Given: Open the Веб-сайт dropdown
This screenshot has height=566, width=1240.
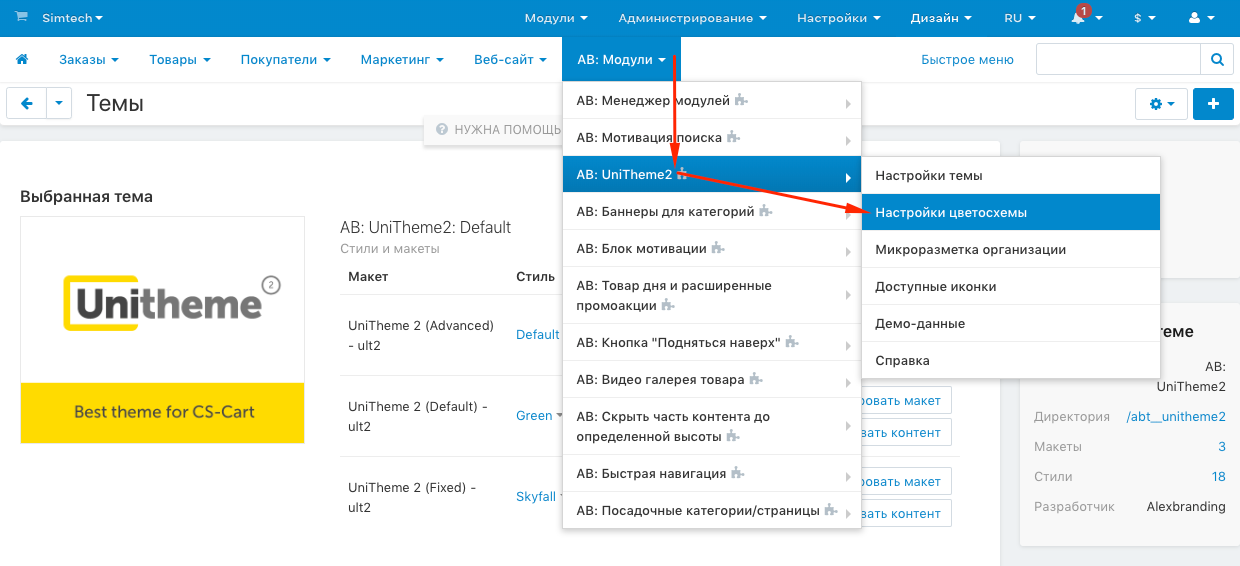Looking at the screenshot, I should click(511, 60).
